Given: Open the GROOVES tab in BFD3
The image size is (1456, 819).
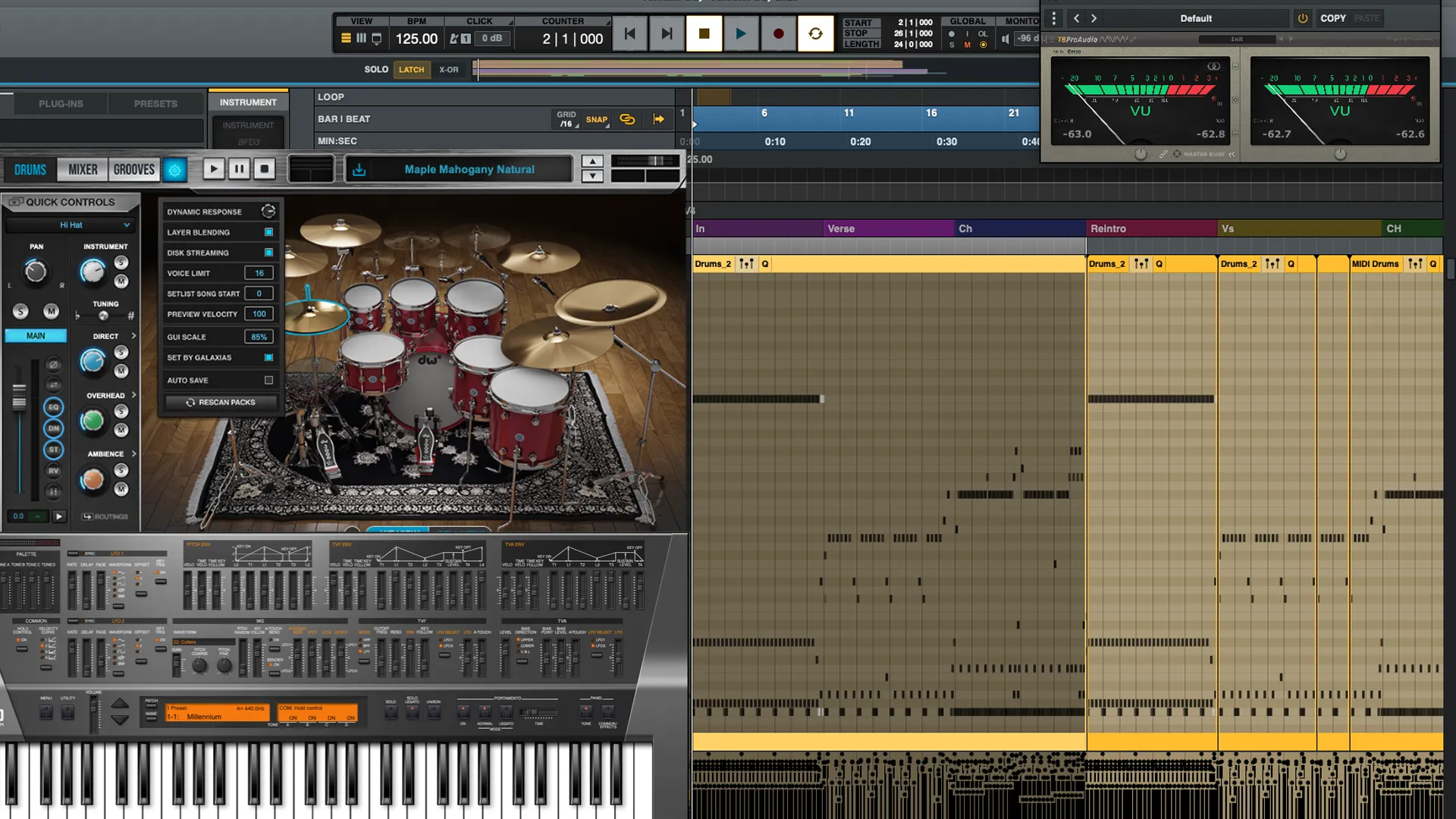Looking at the screenshot, I should pos(133,169).
